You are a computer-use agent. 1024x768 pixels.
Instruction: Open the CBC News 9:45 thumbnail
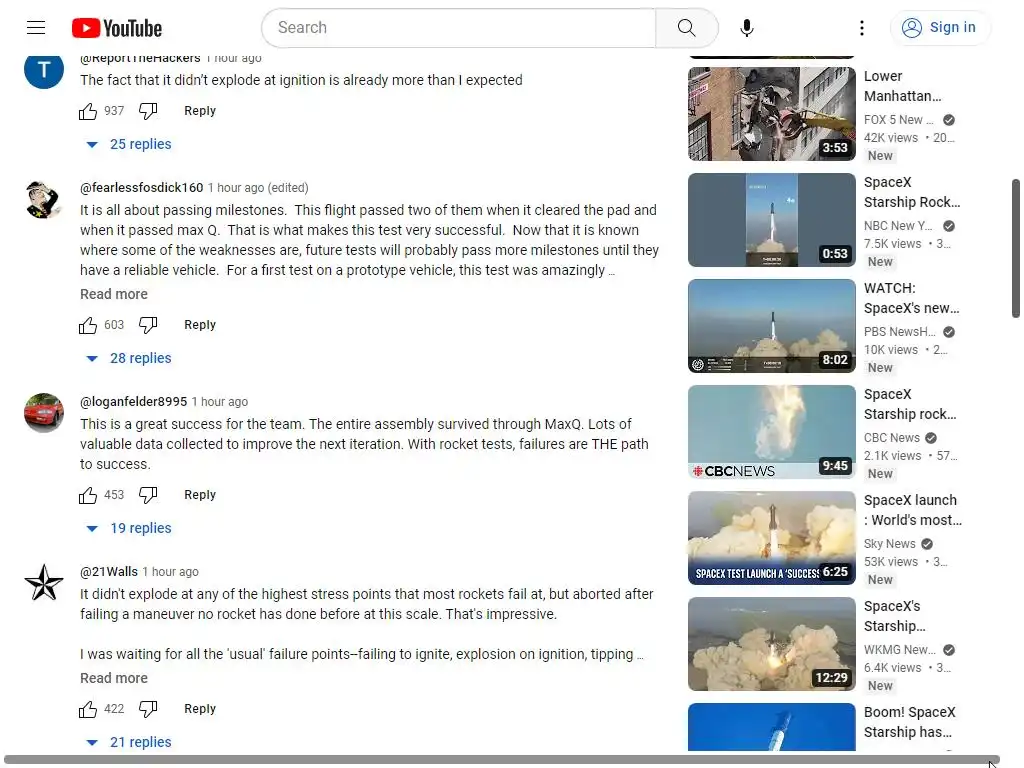point(771,432)
